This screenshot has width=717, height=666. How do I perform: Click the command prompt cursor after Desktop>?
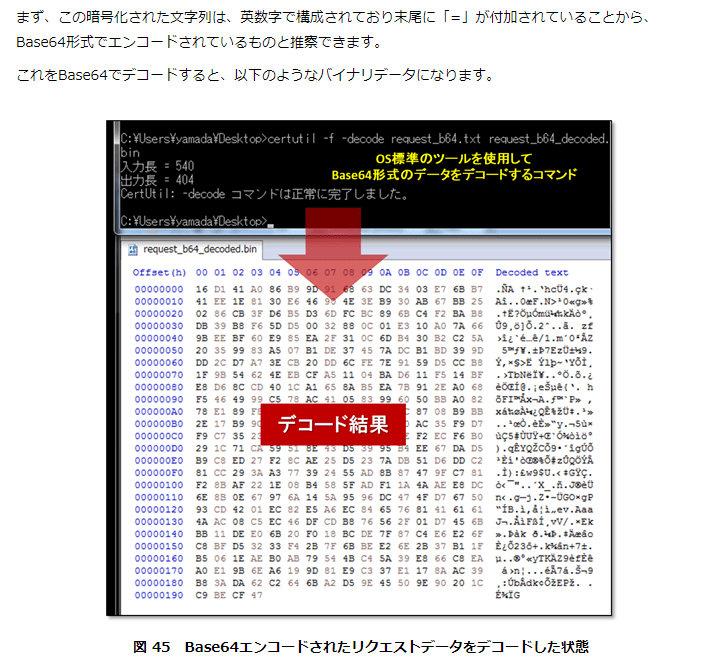click(x=272, y=221)
